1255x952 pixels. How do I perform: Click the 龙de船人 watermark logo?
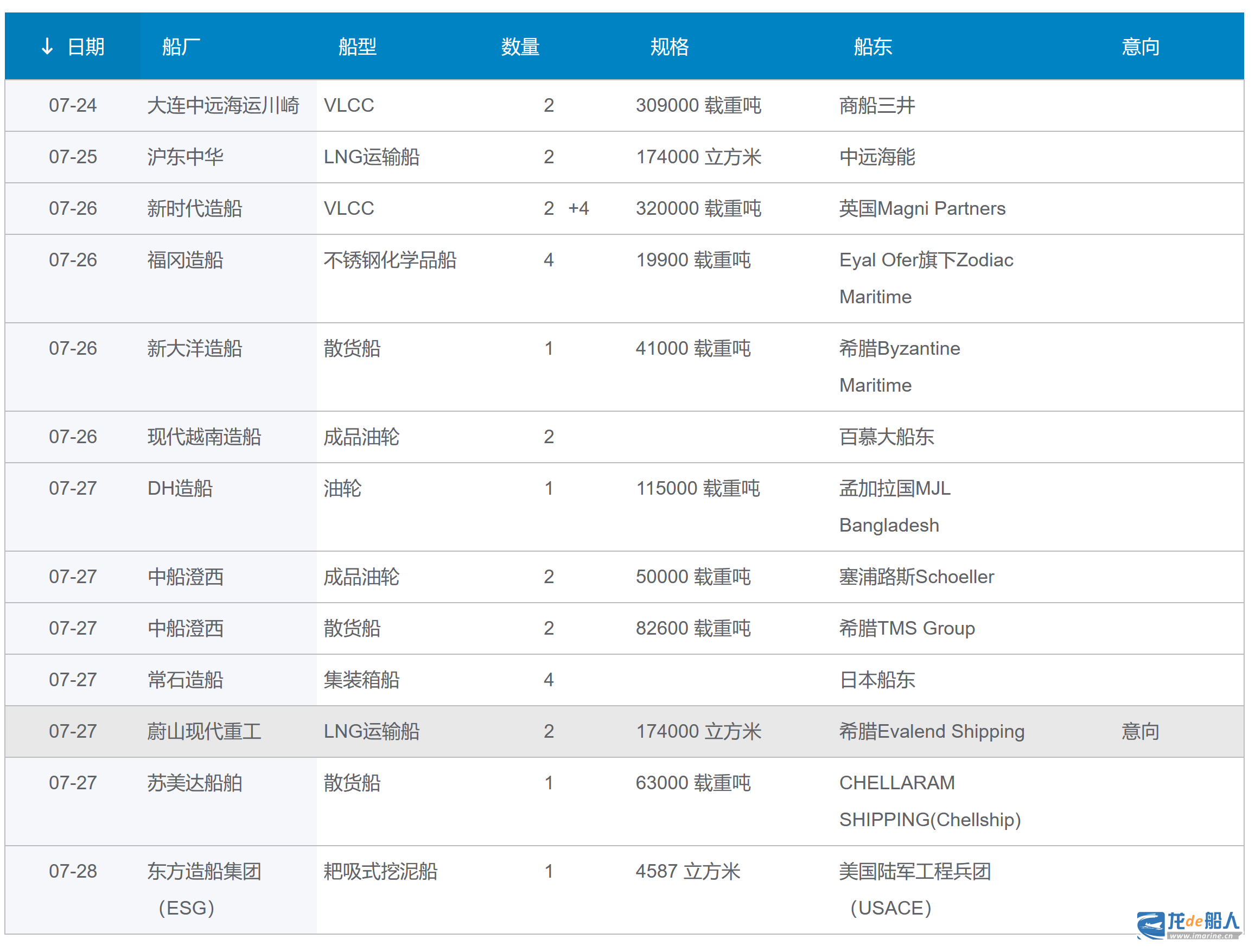(1188, 925)
